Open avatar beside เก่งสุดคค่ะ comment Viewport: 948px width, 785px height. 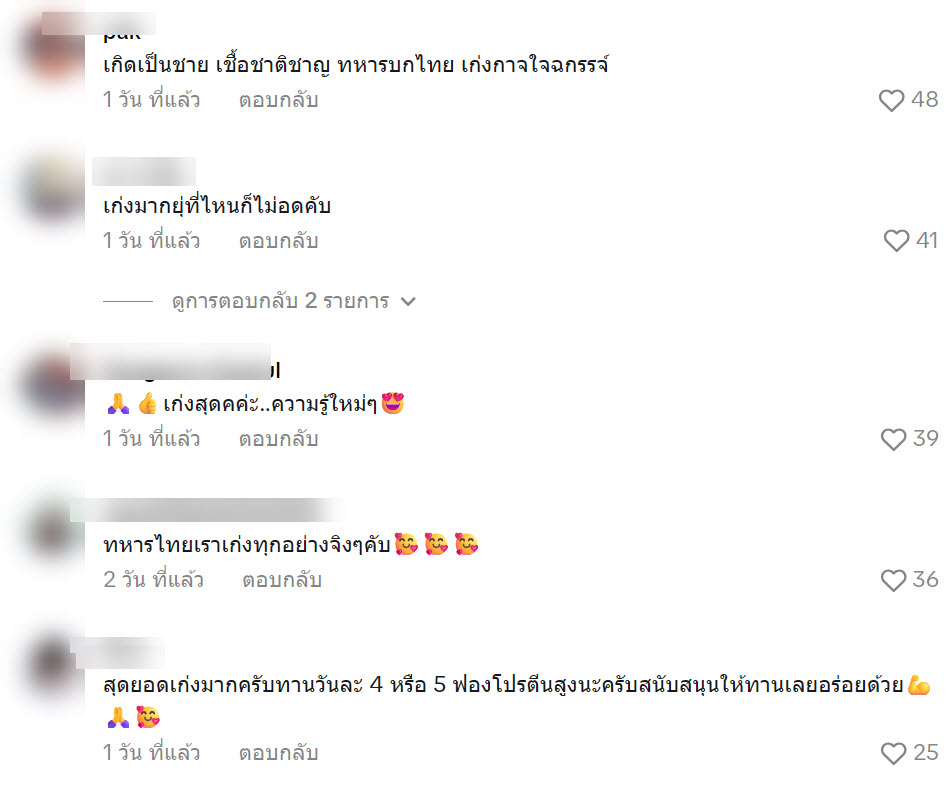click(54, 384)
